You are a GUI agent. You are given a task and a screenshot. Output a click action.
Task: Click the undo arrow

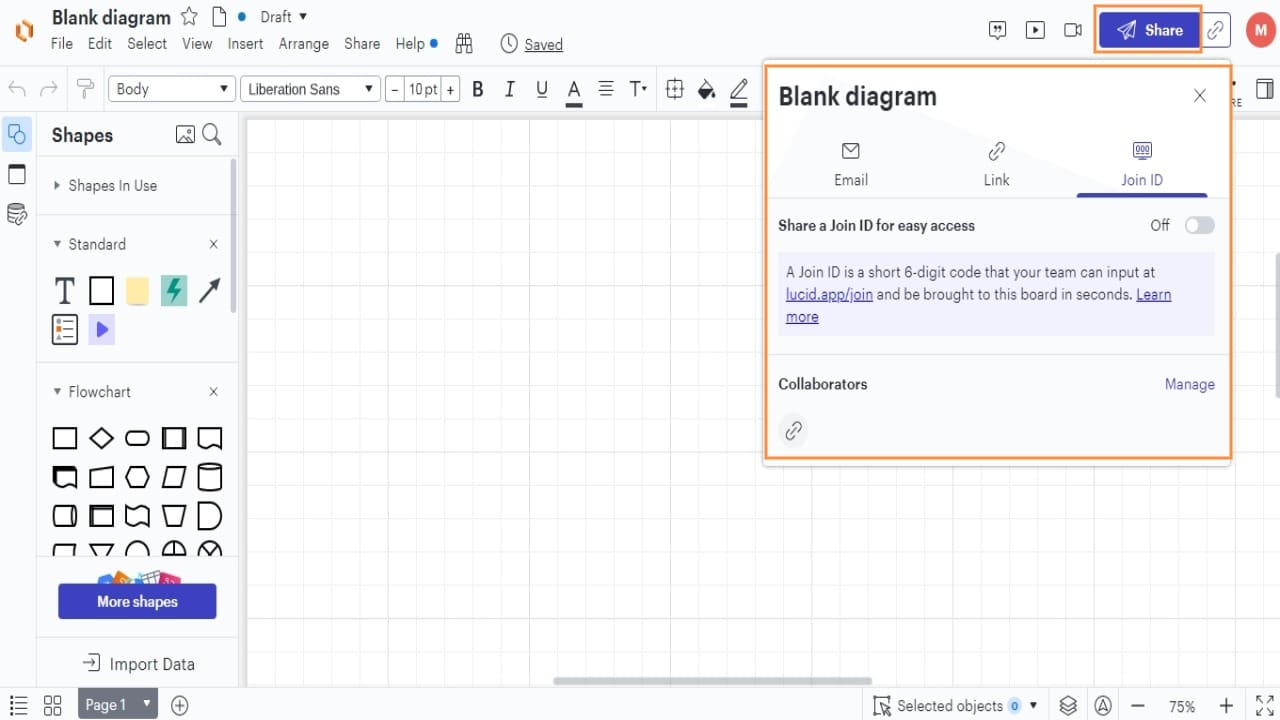[17, 89]
